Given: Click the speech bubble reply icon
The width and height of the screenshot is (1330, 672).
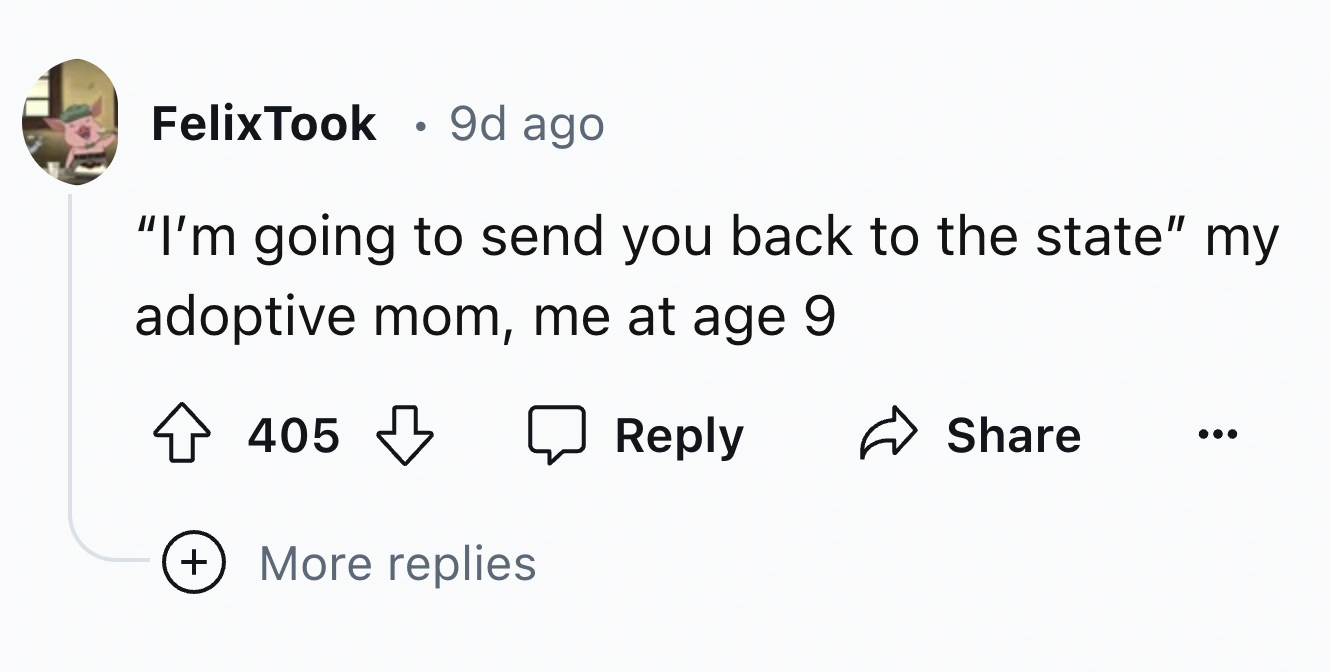Looking at the screenshot, I should [556, 437].
